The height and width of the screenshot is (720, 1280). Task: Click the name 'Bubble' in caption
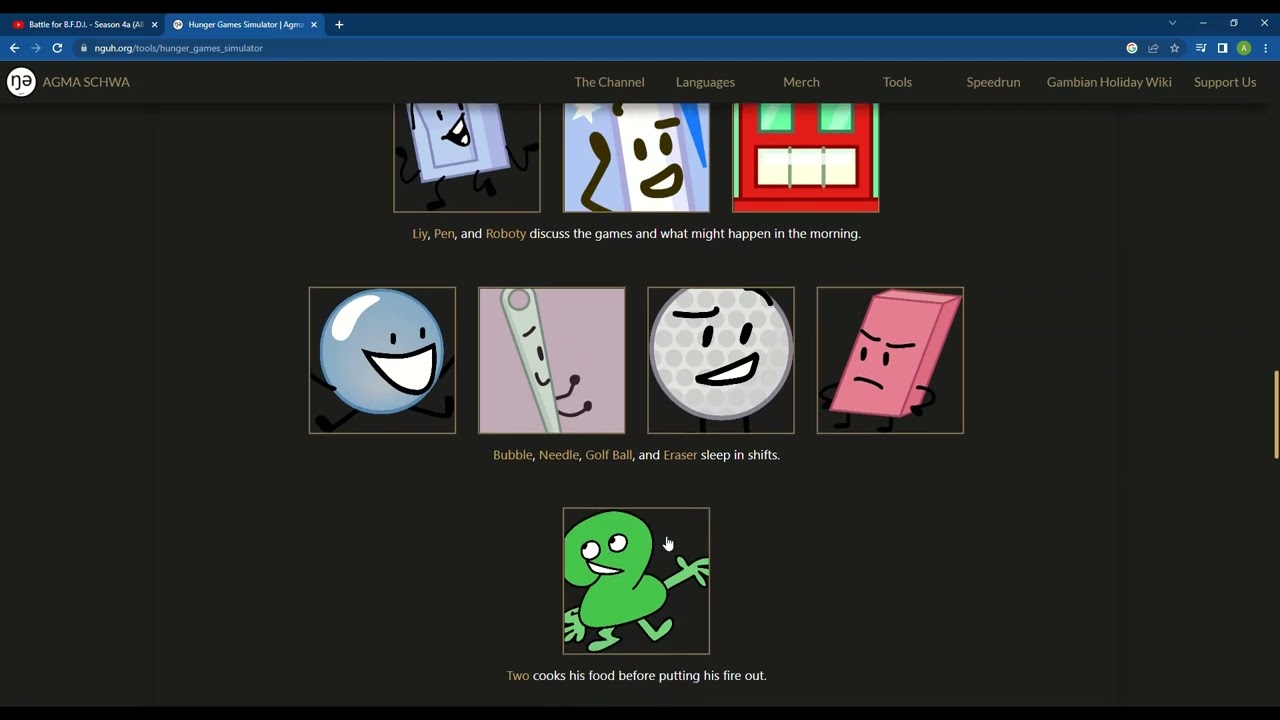point(512,455)
